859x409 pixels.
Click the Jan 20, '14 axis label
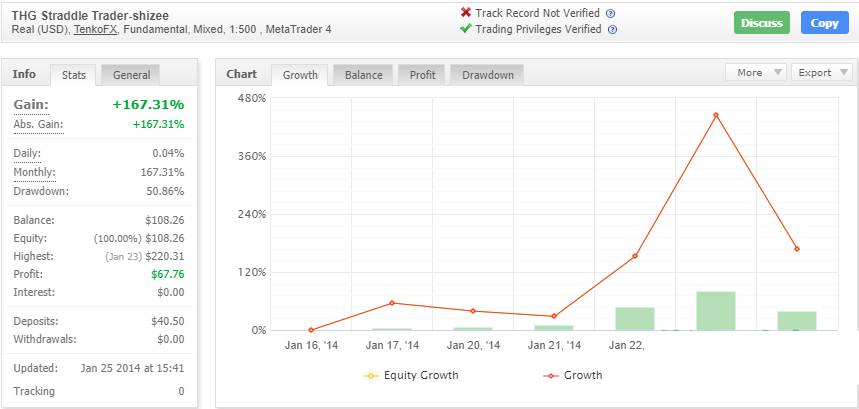[473, 345]
